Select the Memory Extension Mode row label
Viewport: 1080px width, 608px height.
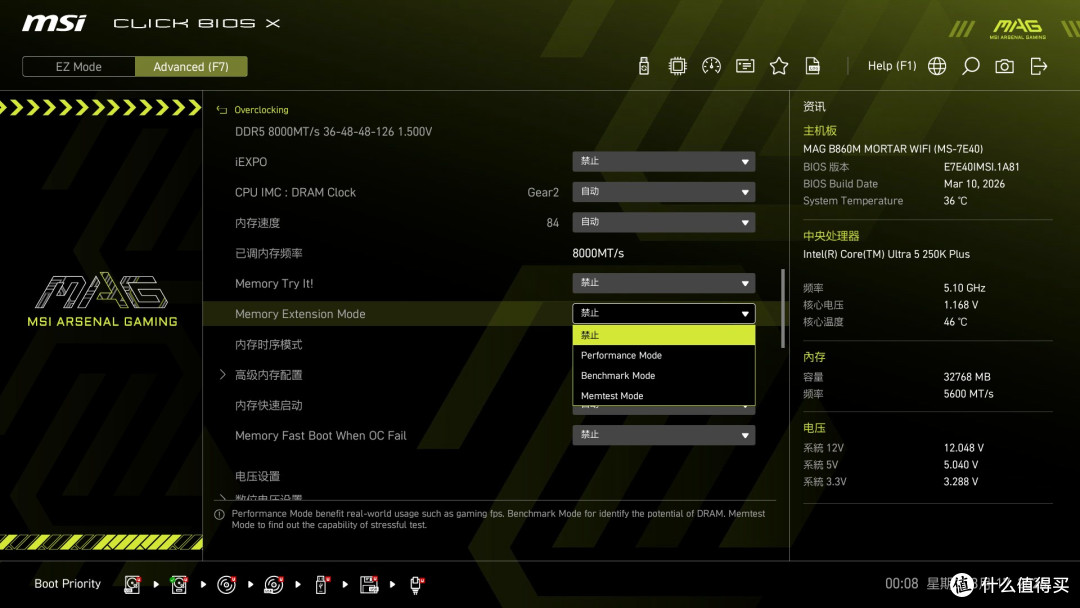300,314
